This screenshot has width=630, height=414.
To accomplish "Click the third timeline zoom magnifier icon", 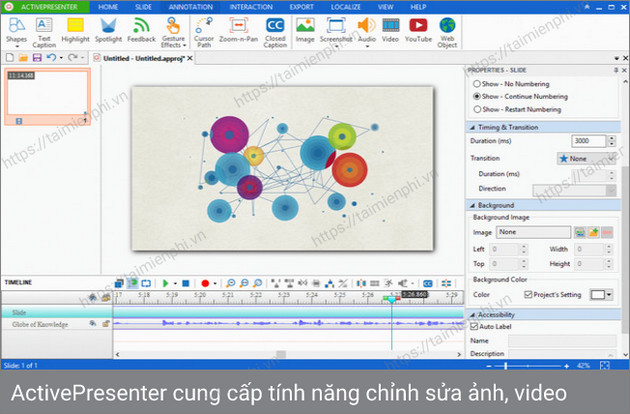I will (258, 283).
